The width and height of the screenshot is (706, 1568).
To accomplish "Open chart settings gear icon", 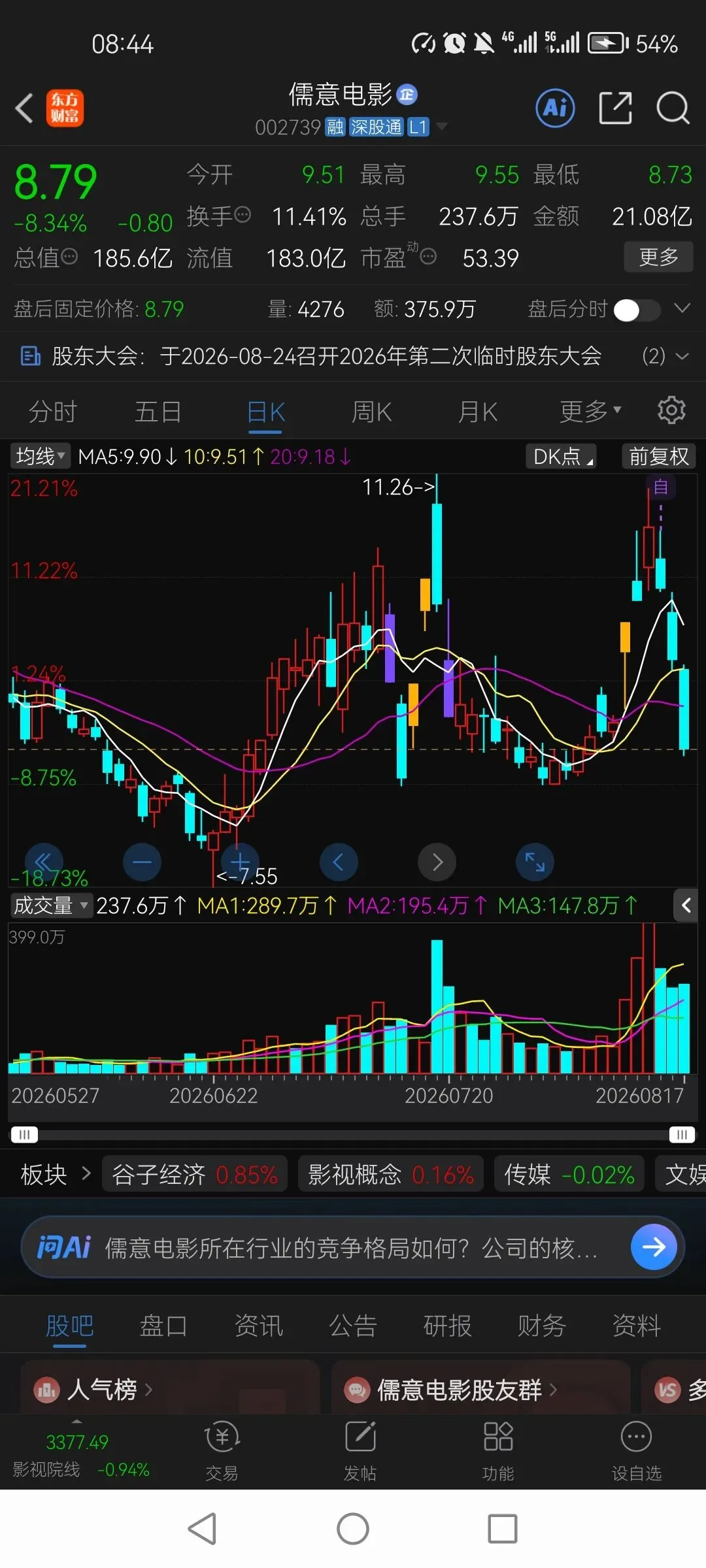I will [671, 410].
